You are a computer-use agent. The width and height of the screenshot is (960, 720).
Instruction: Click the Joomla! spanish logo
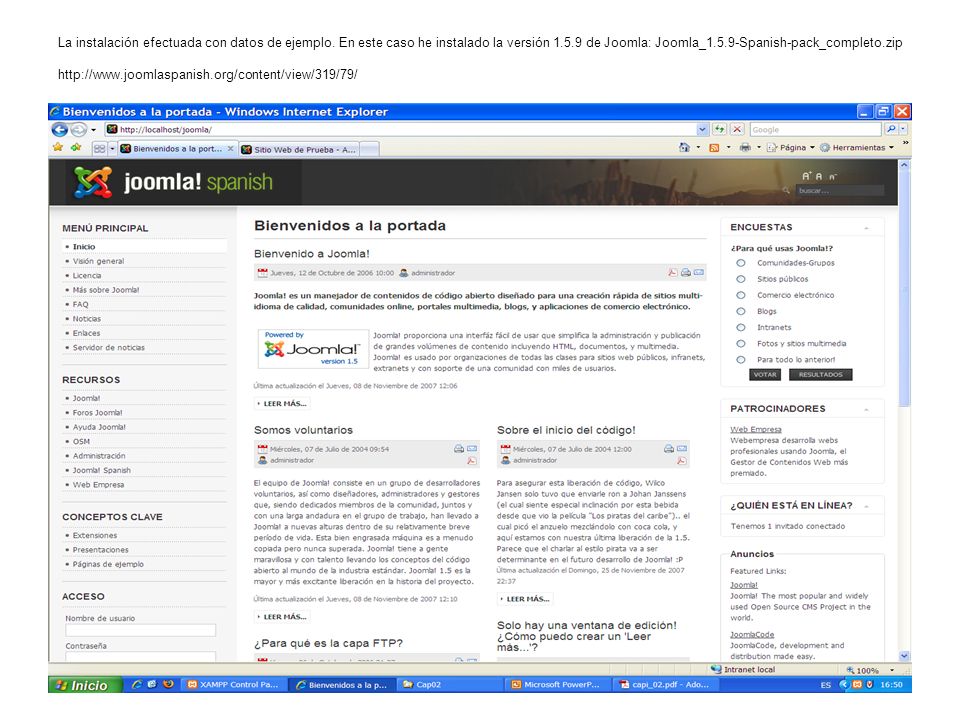click(173, 182)
